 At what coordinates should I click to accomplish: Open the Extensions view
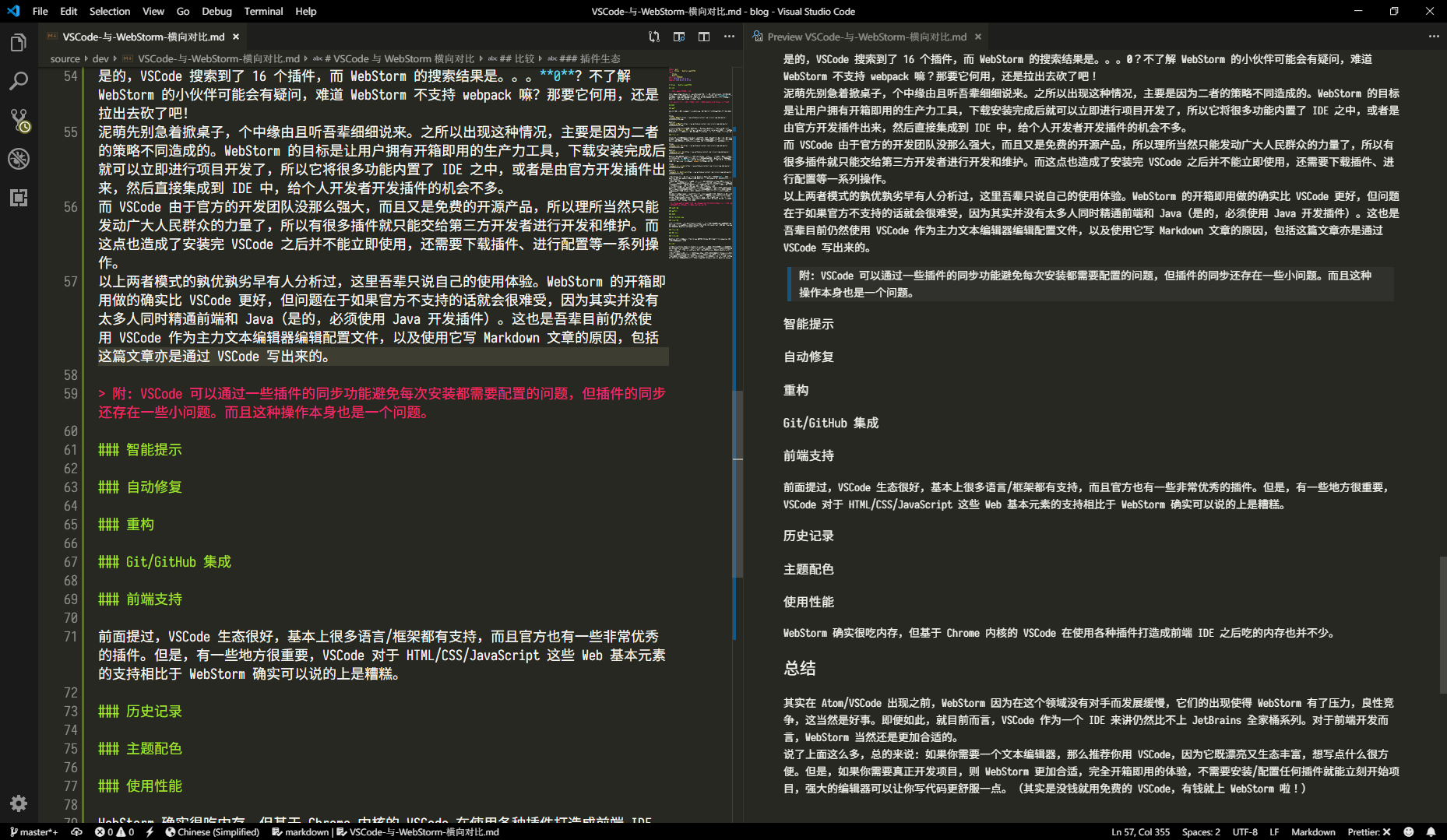[x=19, y=198]
